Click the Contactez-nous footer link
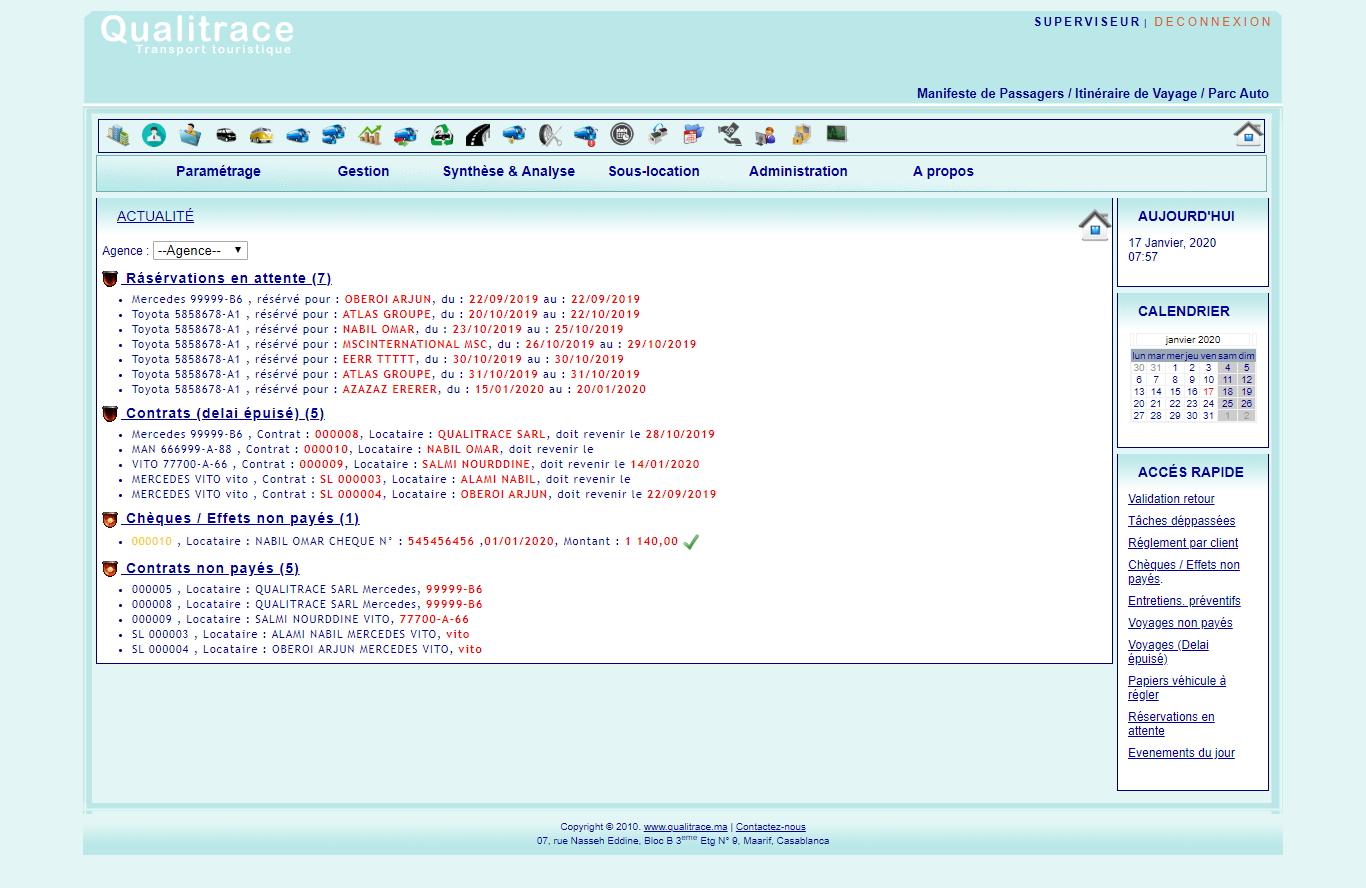 click(770, 827)
